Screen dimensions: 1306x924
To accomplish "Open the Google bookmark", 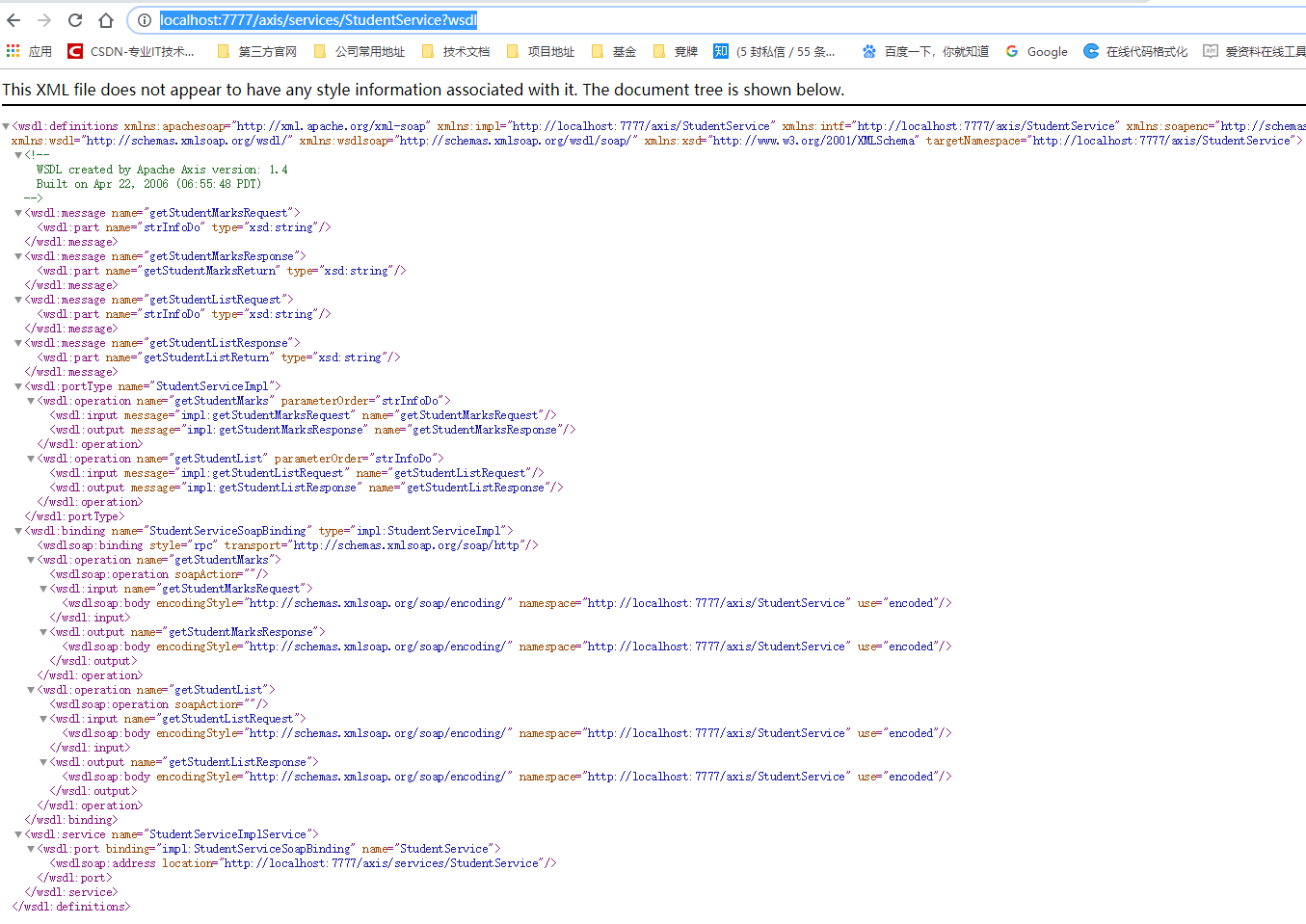I will click(1037, 51).
